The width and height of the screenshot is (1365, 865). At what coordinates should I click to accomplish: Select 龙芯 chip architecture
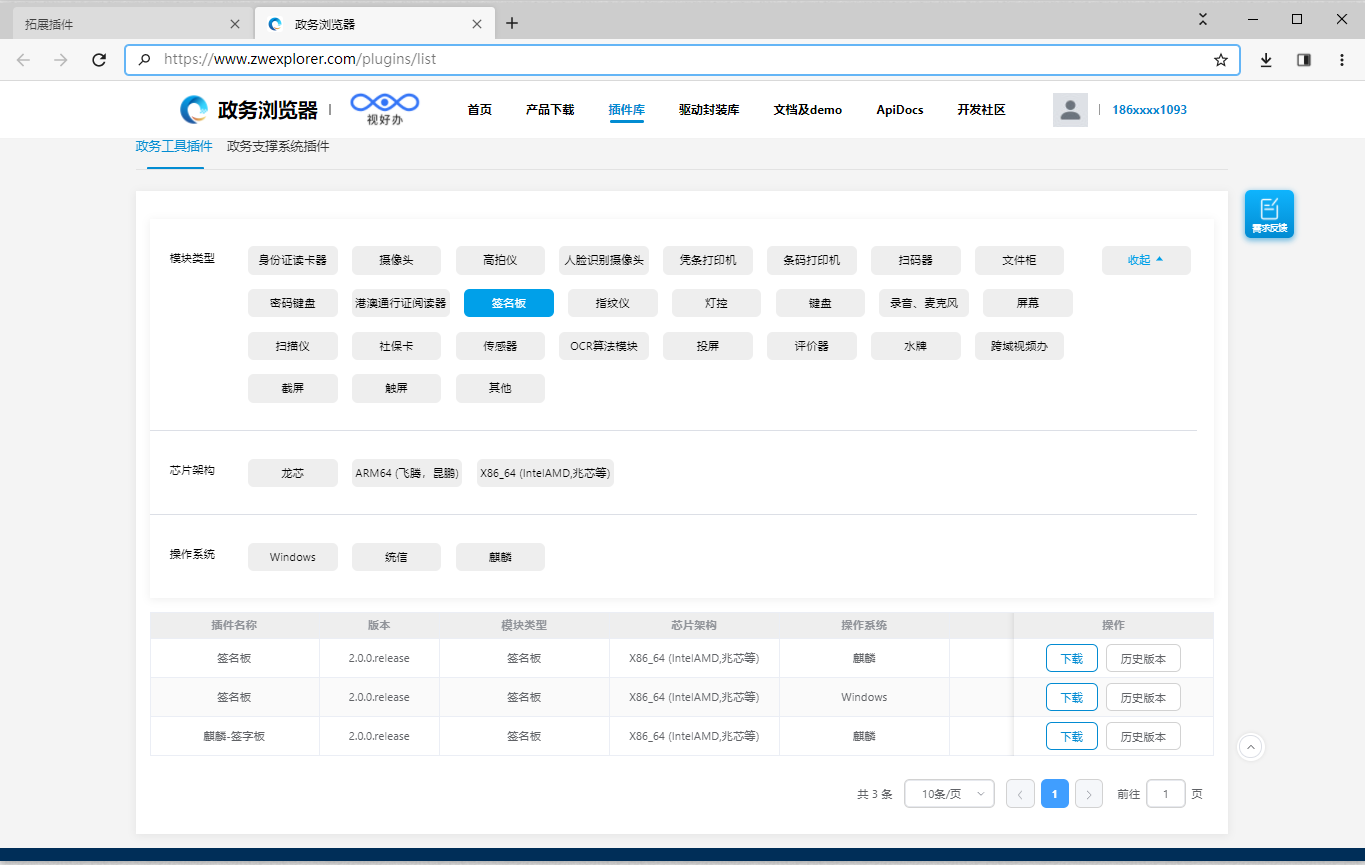pos(293,473)
